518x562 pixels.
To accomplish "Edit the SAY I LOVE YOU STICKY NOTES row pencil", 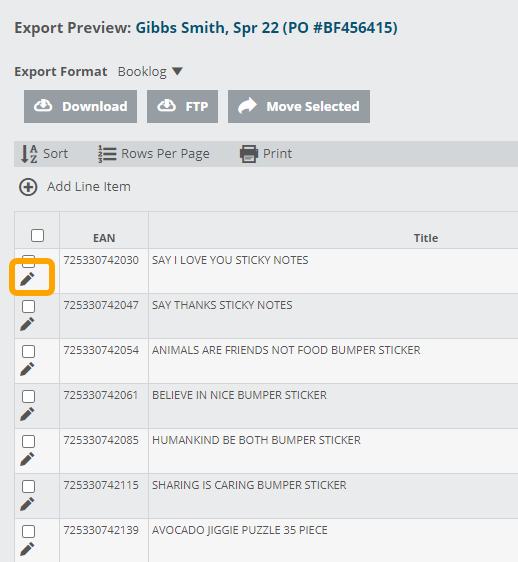I will [x=27, y=279].
